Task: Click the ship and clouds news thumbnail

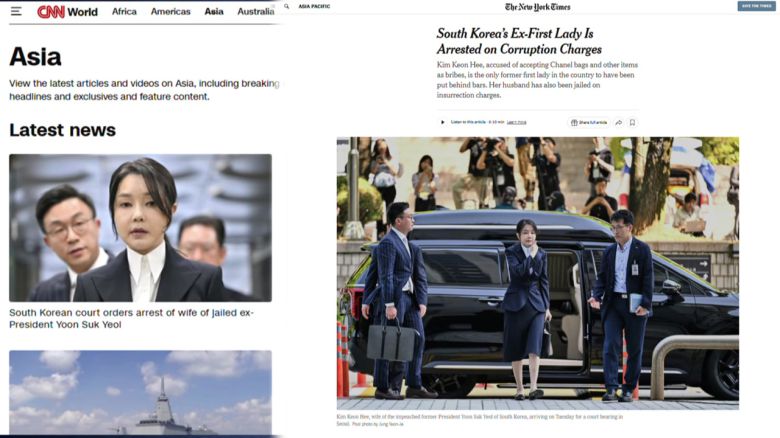Action: point(140,392)
